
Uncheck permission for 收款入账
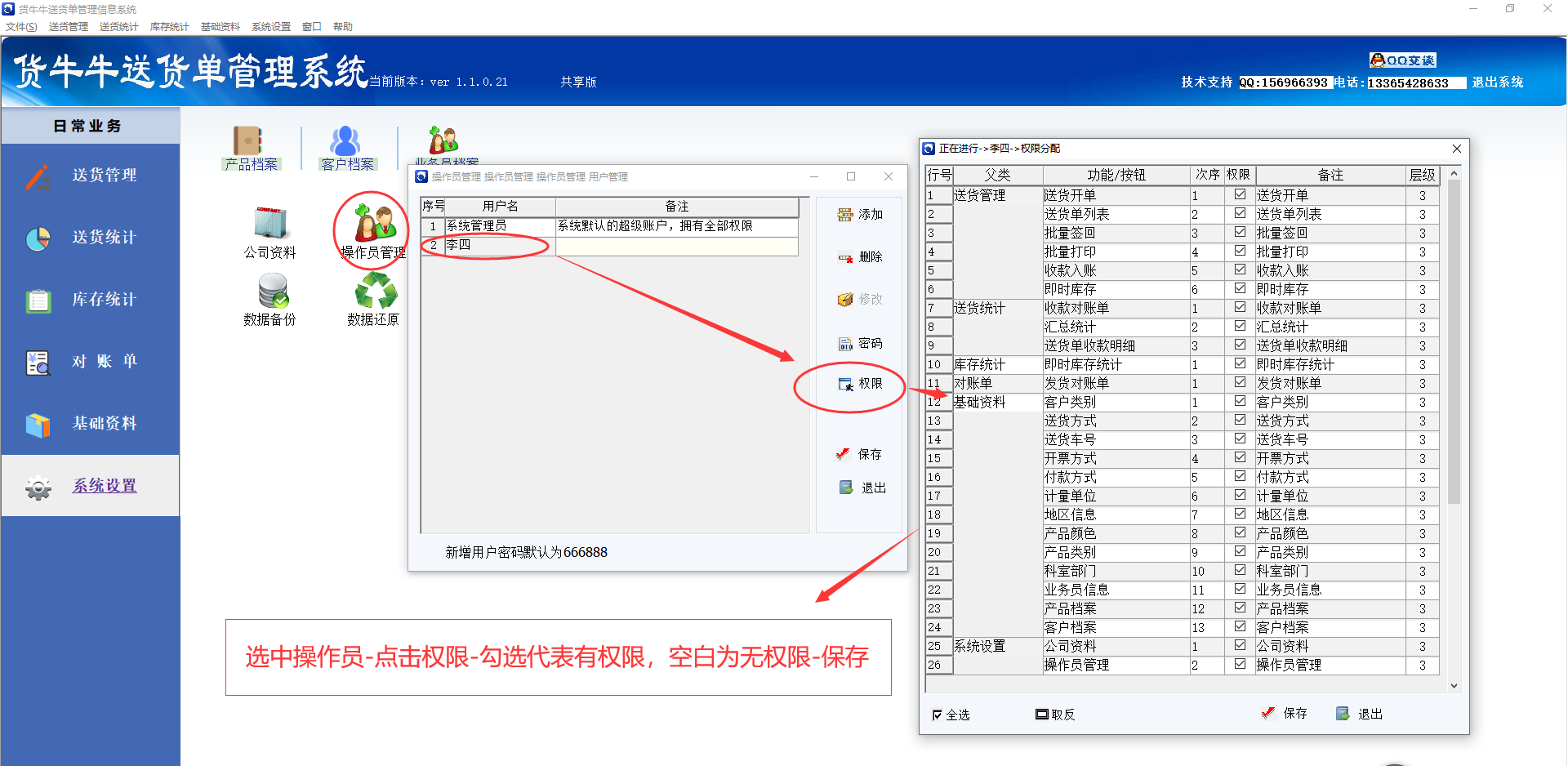(1240, 270)
